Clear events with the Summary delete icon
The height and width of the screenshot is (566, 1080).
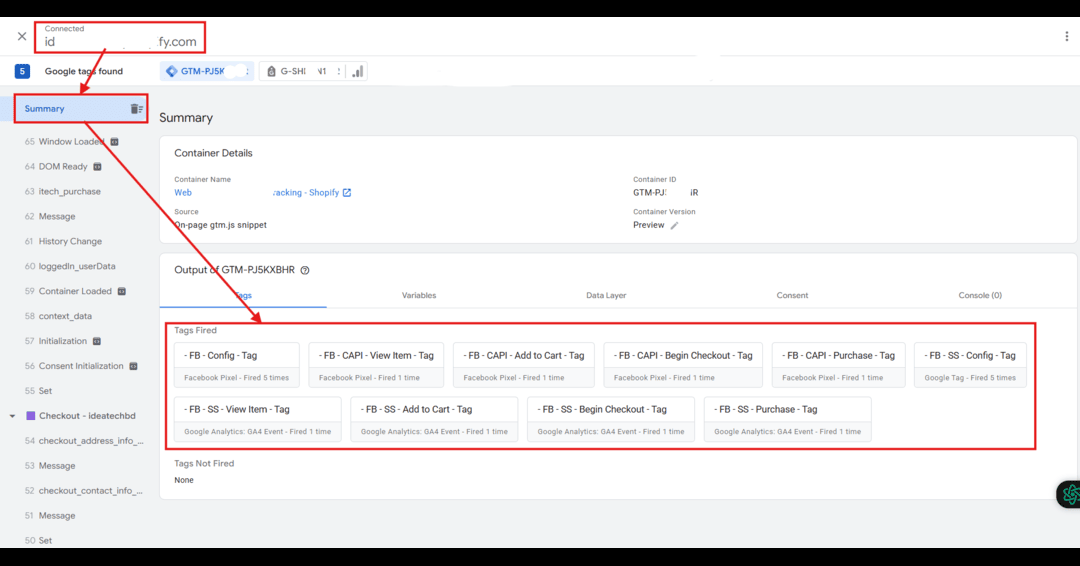136,109
